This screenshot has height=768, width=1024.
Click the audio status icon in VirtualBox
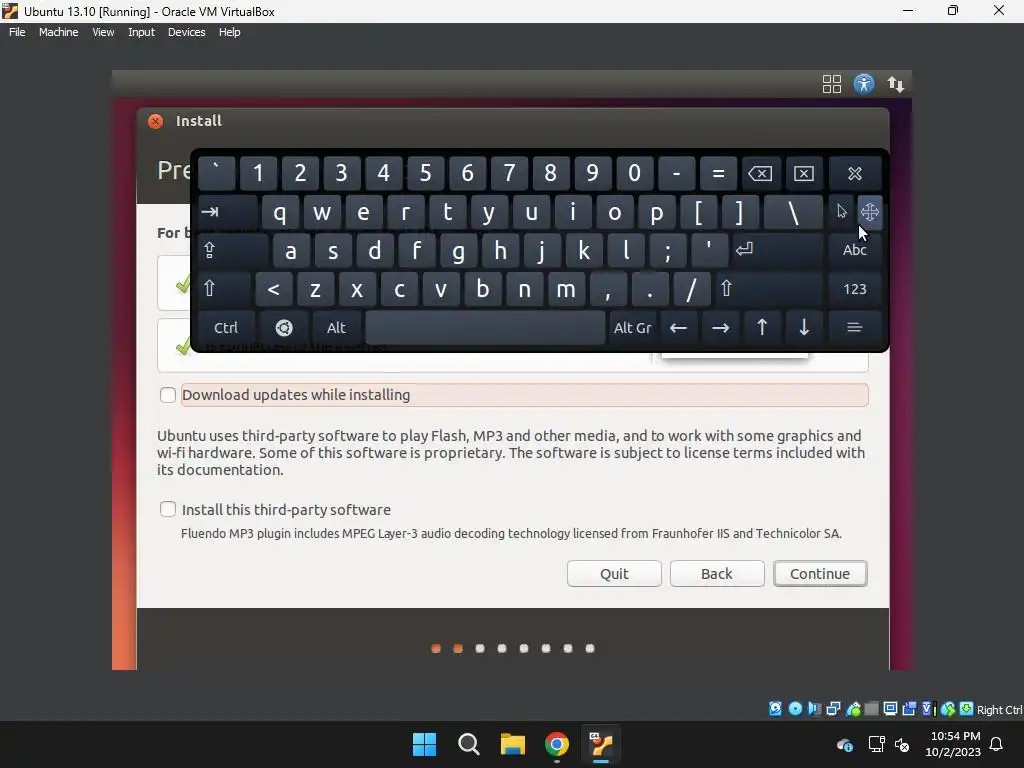[814, 709]
